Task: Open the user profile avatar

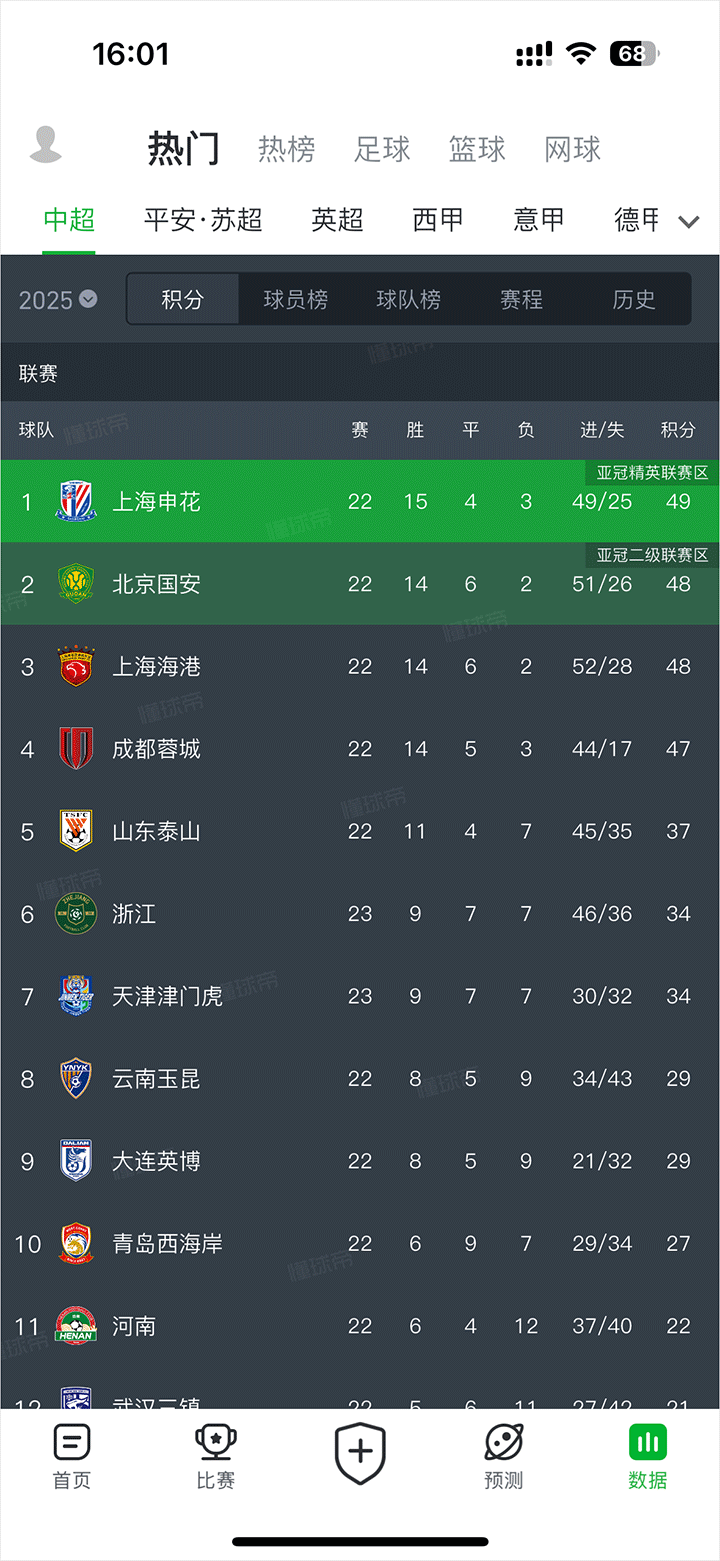Action: coord(46,146)
